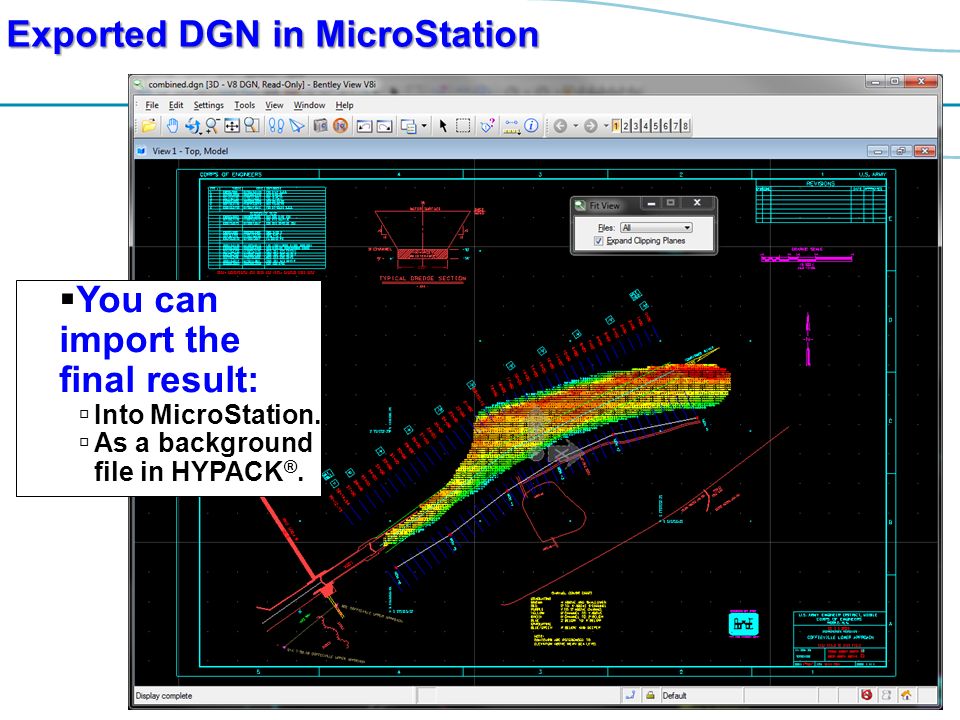The height and width of the screenshot is (720, 960).
Task: Select the Place Fence dashed-rectangle tool
Action: click(x=463, y=126)
